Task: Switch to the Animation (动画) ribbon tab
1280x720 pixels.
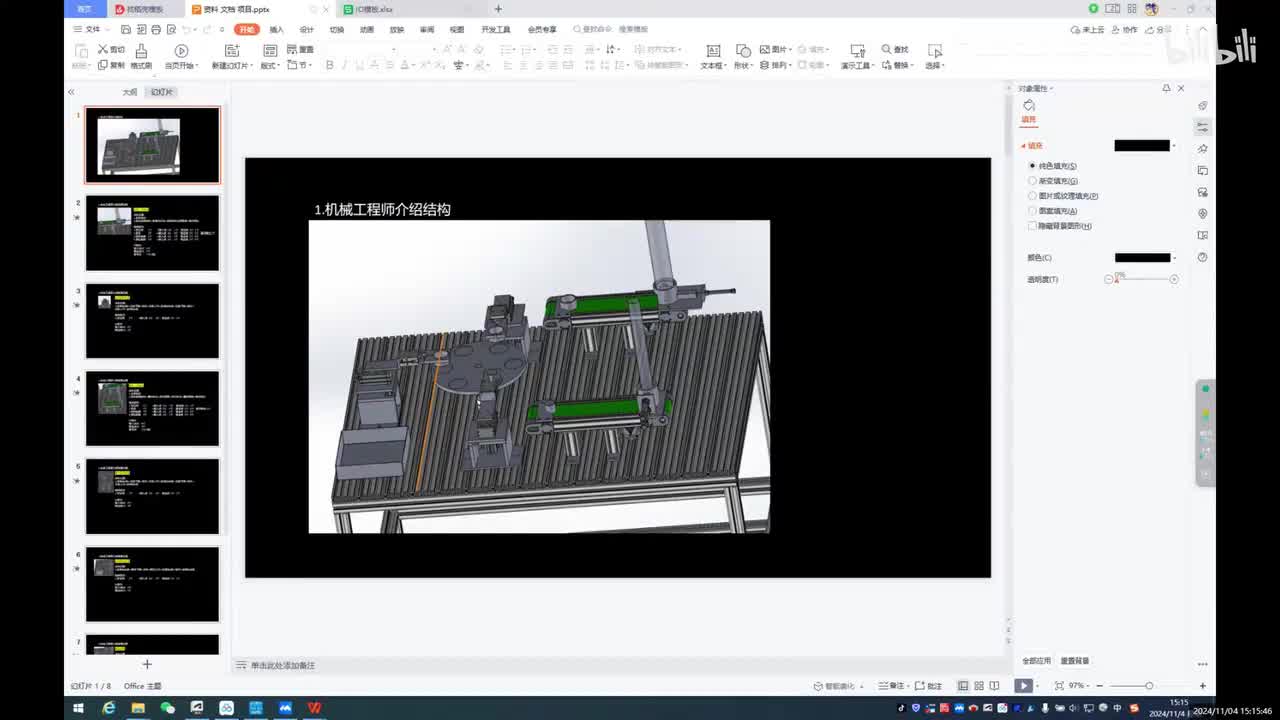Action: point(367,30)
